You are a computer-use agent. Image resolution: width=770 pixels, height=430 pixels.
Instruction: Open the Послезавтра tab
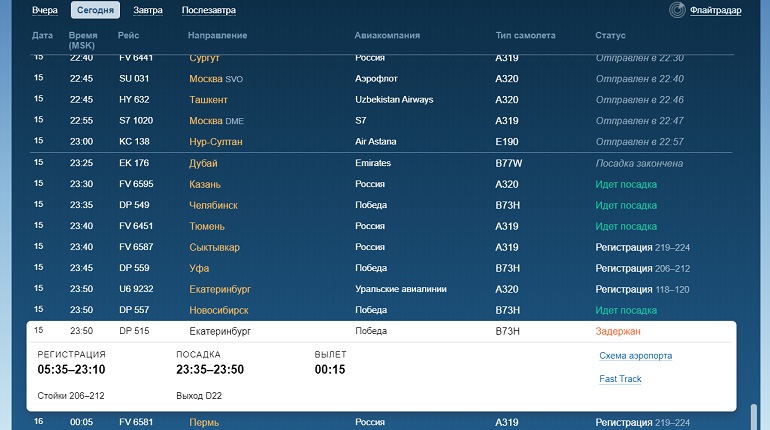point(209,10)
